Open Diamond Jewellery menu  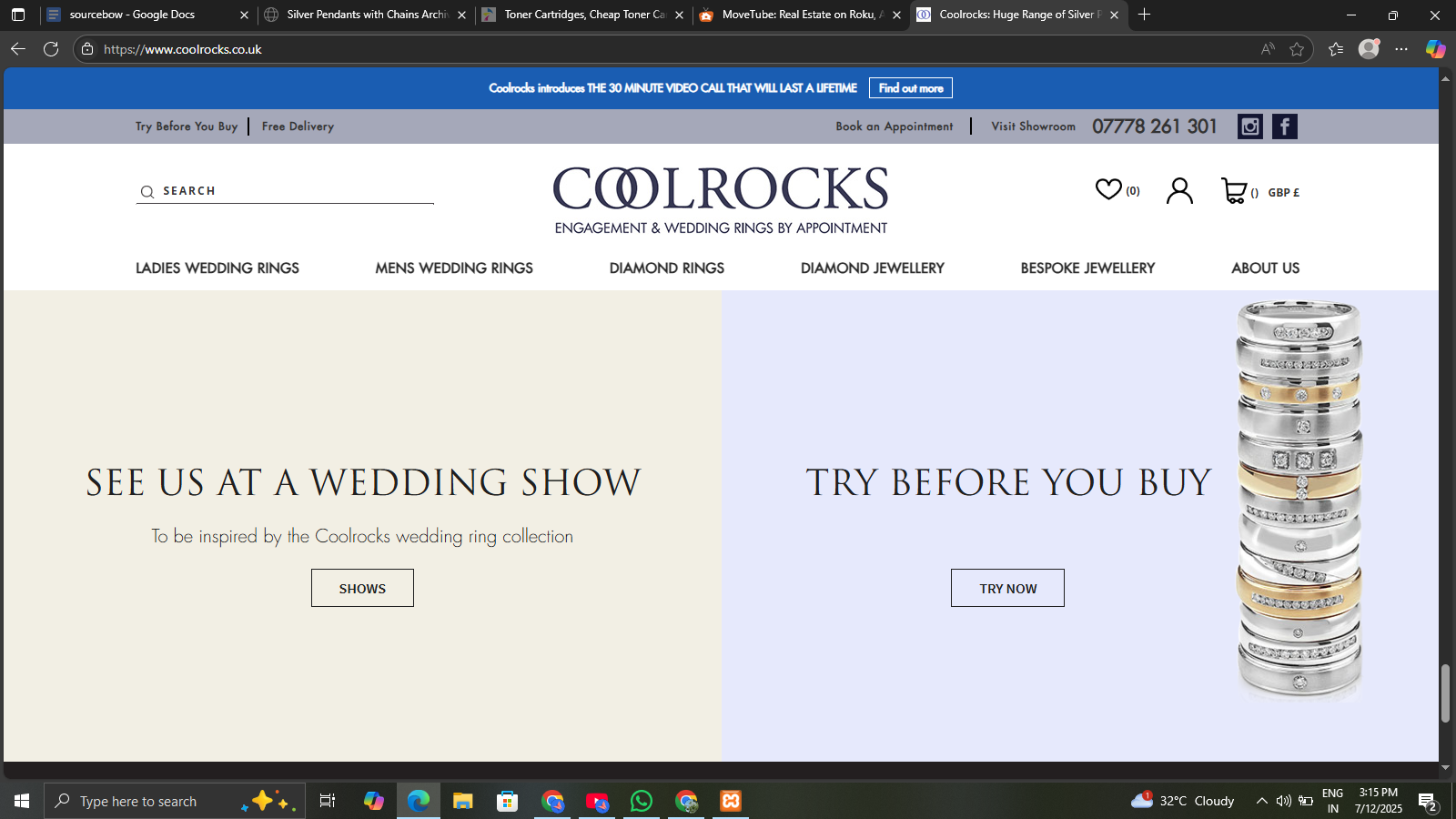click(873, 268)
